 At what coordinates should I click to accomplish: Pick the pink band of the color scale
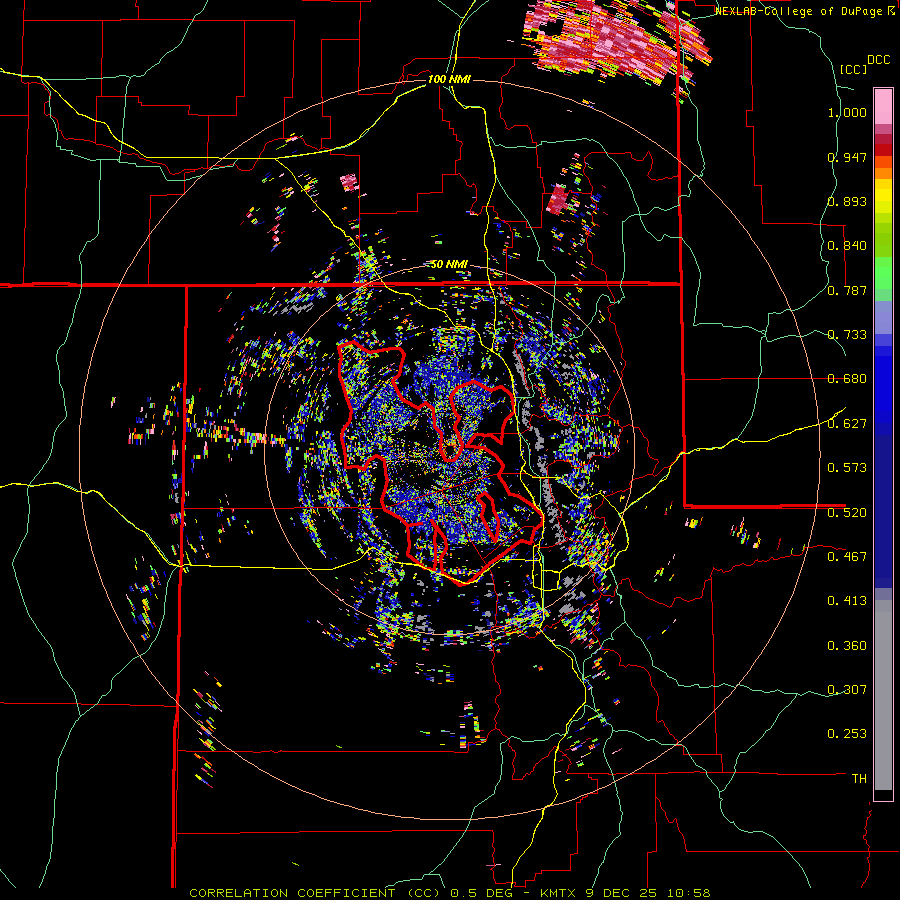[x=883, y=107]
